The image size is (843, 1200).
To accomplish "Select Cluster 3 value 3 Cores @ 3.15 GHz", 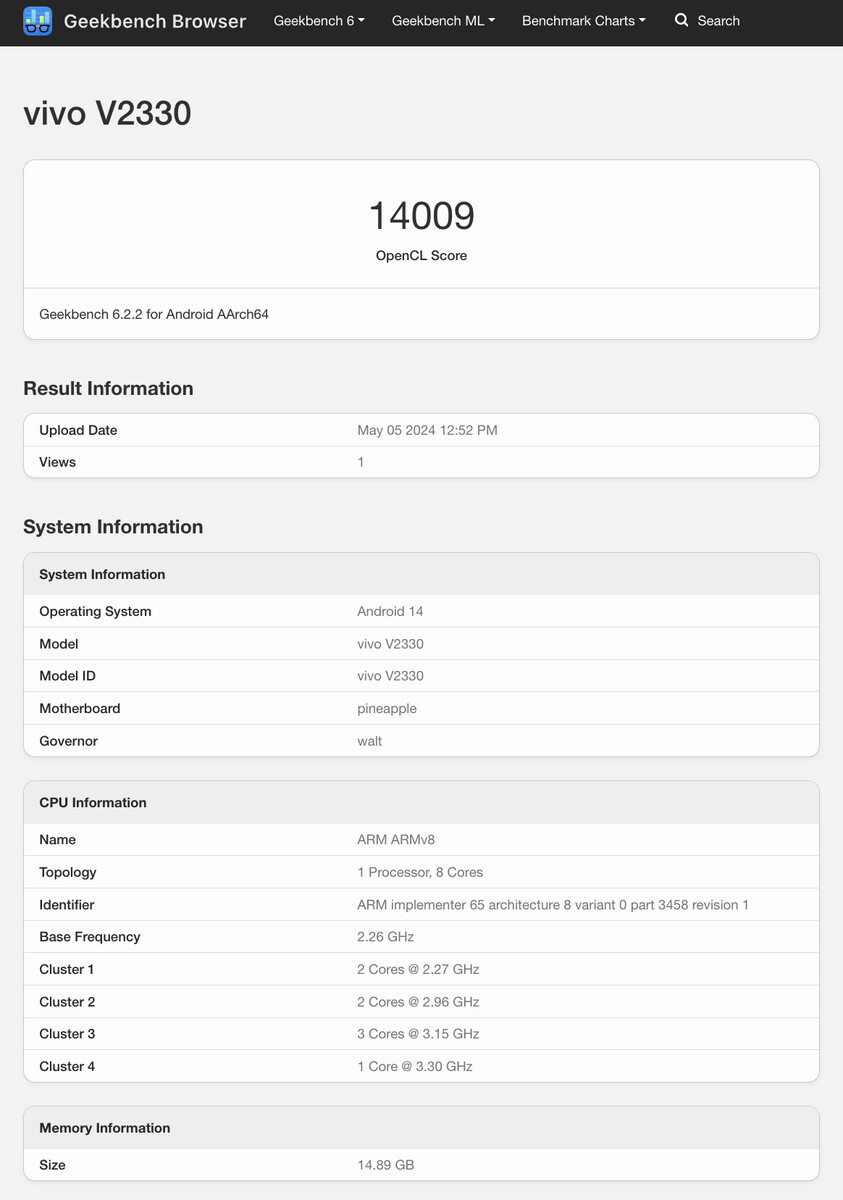I will pyautogui.click(x=418, y=1034).
